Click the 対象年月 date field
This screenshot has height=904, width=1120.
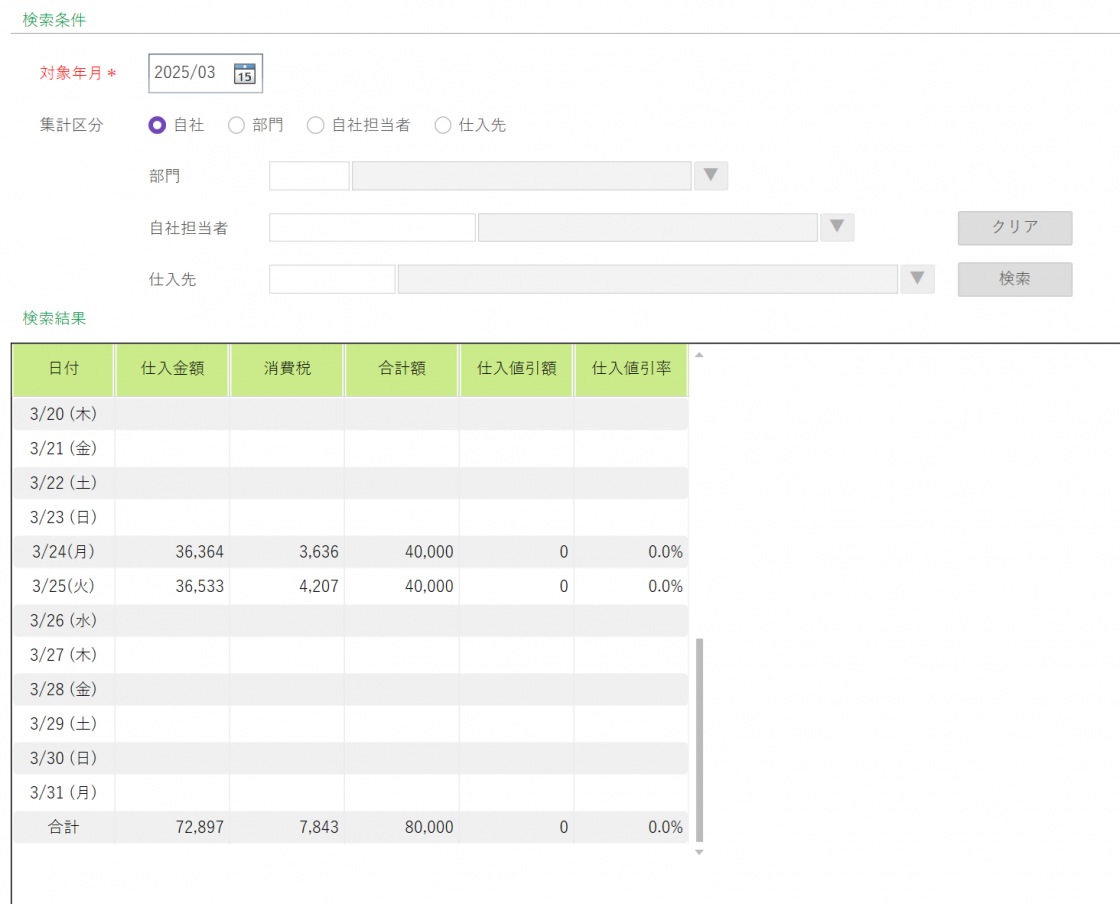190,73
